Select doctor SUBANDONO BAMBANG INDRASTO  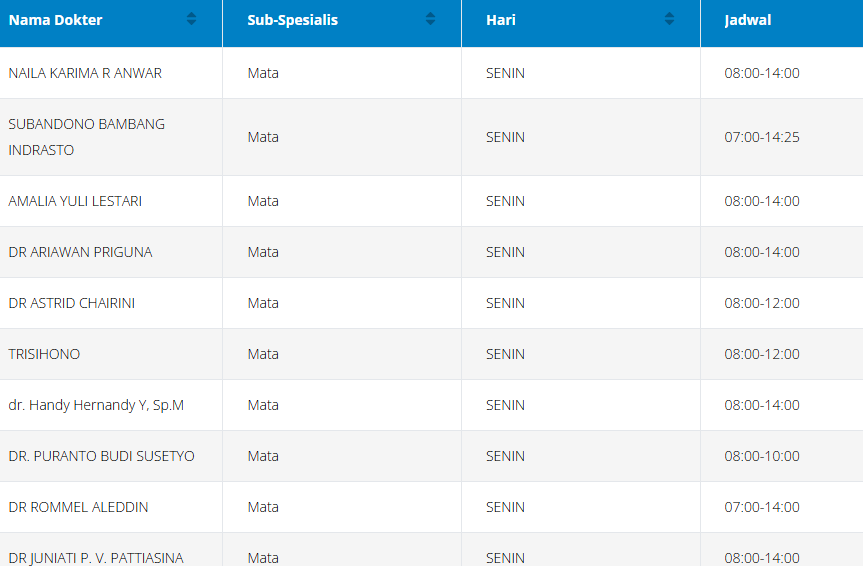coord(87,137)
